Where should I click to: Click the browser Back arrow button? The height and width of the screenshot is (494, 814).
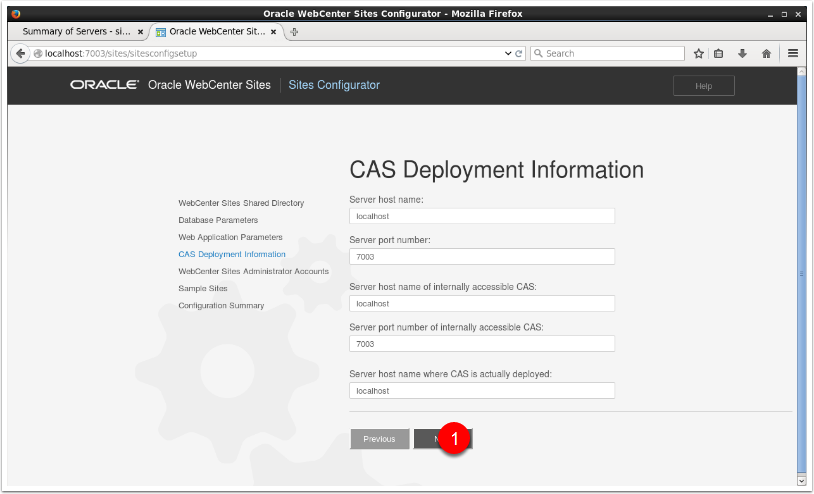[20, 53]
